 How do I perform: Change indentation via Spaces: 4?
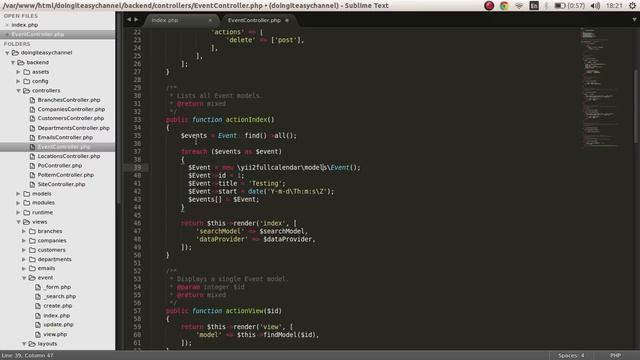coord(571,356)
